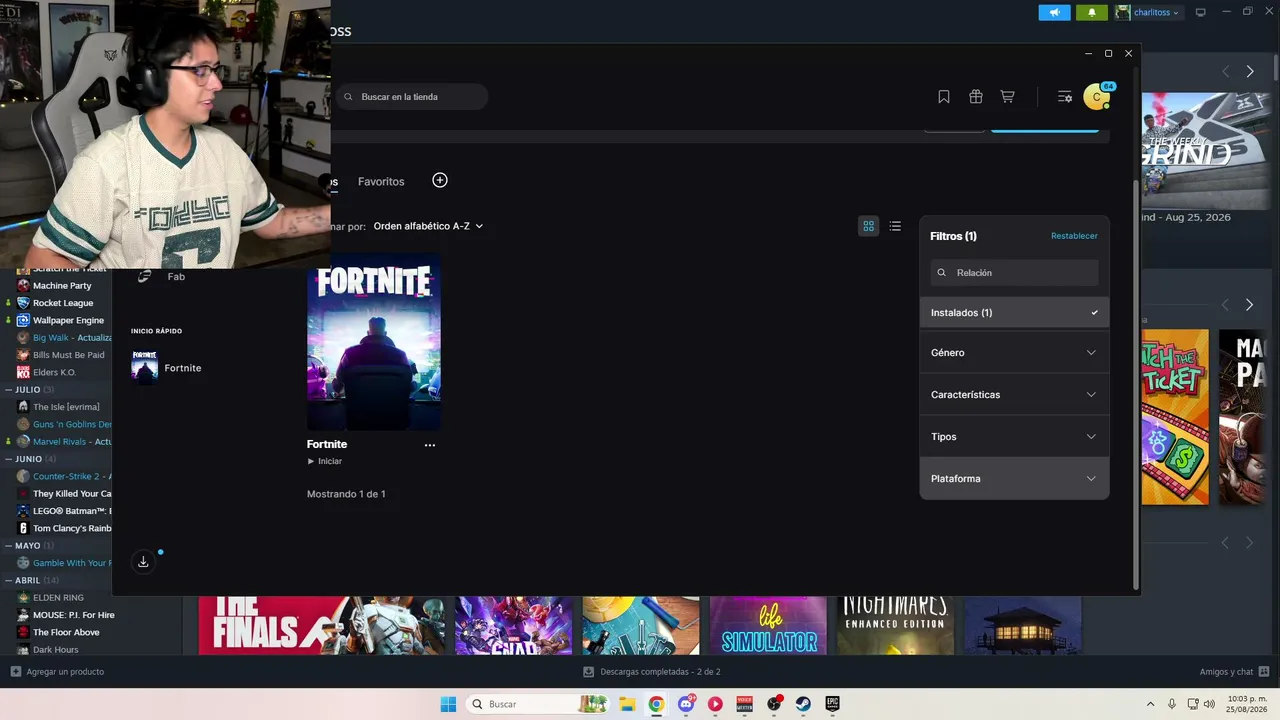
Task: Click the add collection plus icon
Action: click(x=440, y=180)
